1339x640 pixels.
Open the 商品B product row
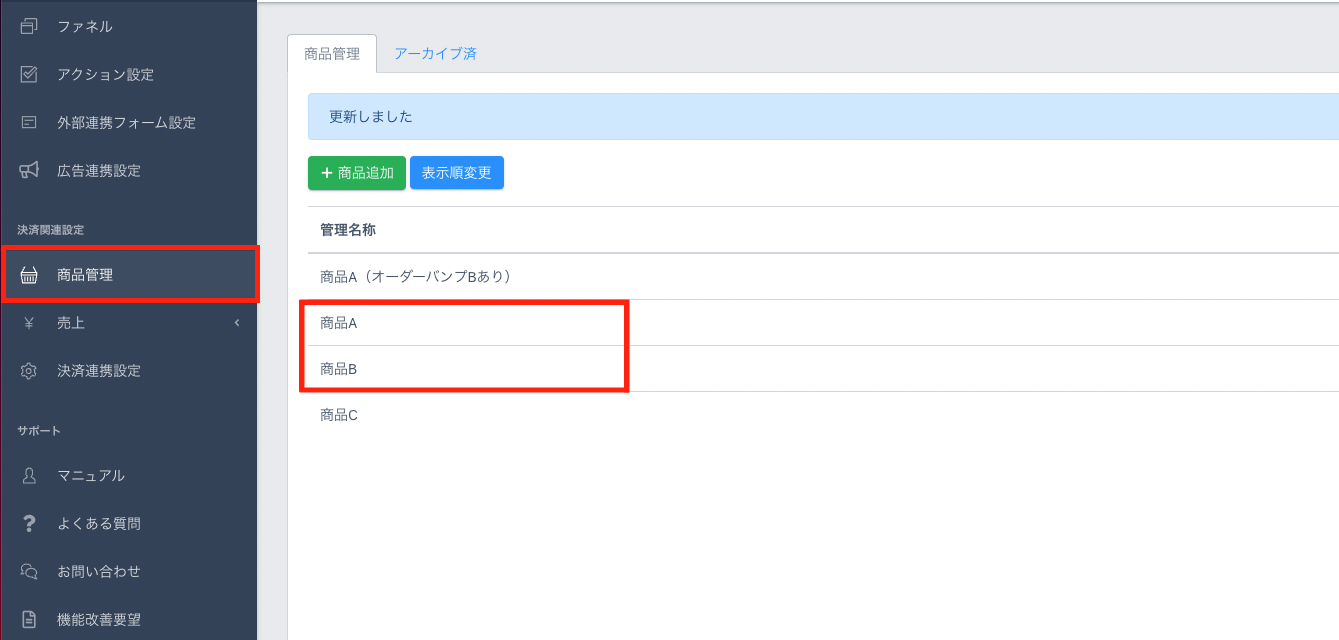point(339,369)
